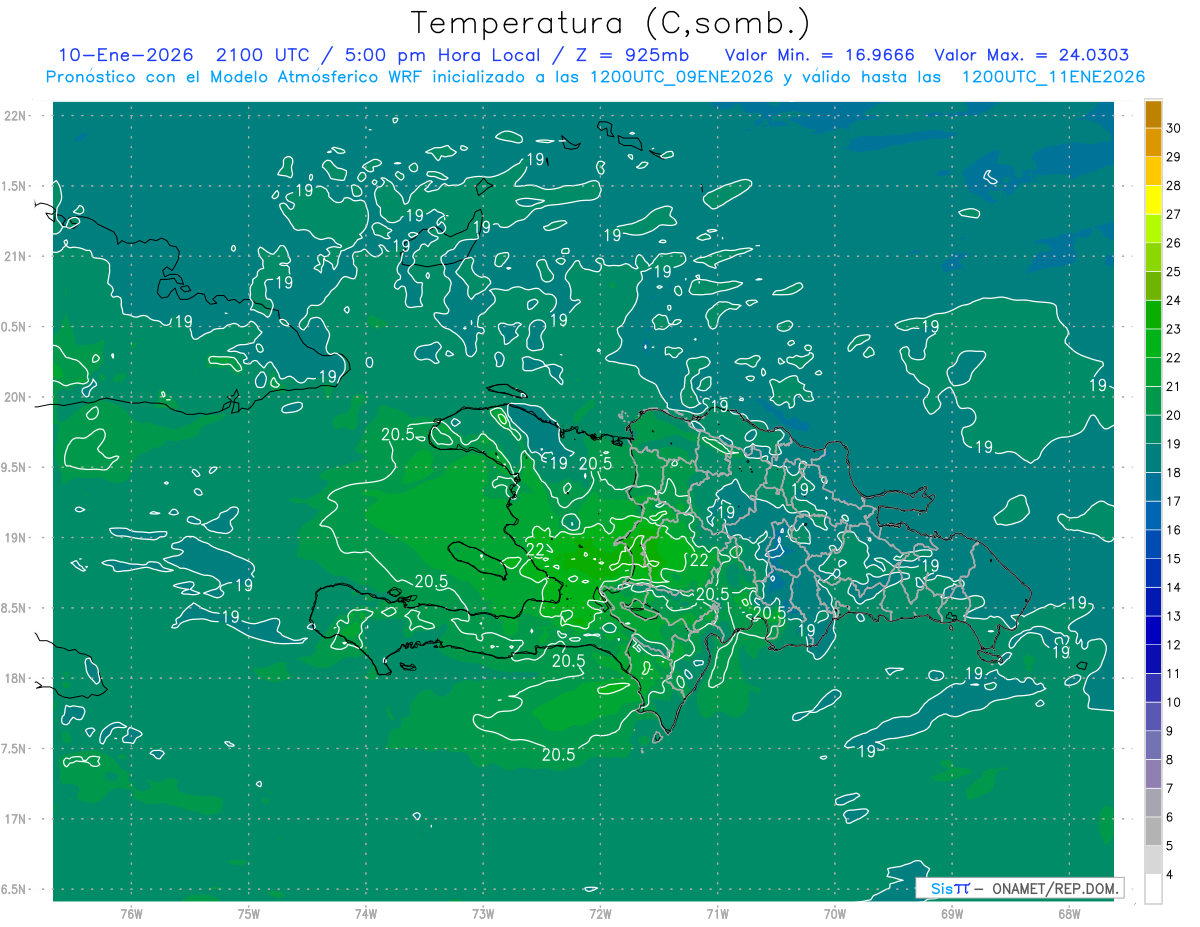Screen dimensions: 1200x927
Task: Click the 18N latitude label
Action: point(17,678)
